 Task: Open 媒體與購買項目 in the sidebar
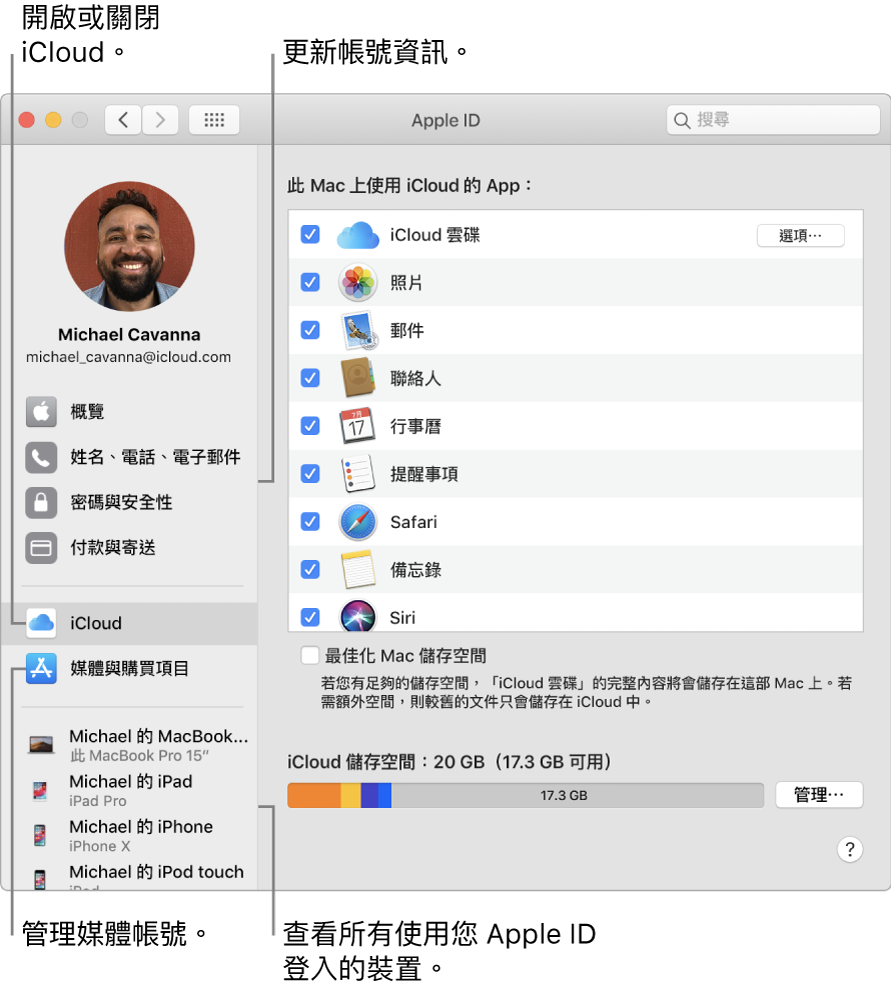point(130,669)
